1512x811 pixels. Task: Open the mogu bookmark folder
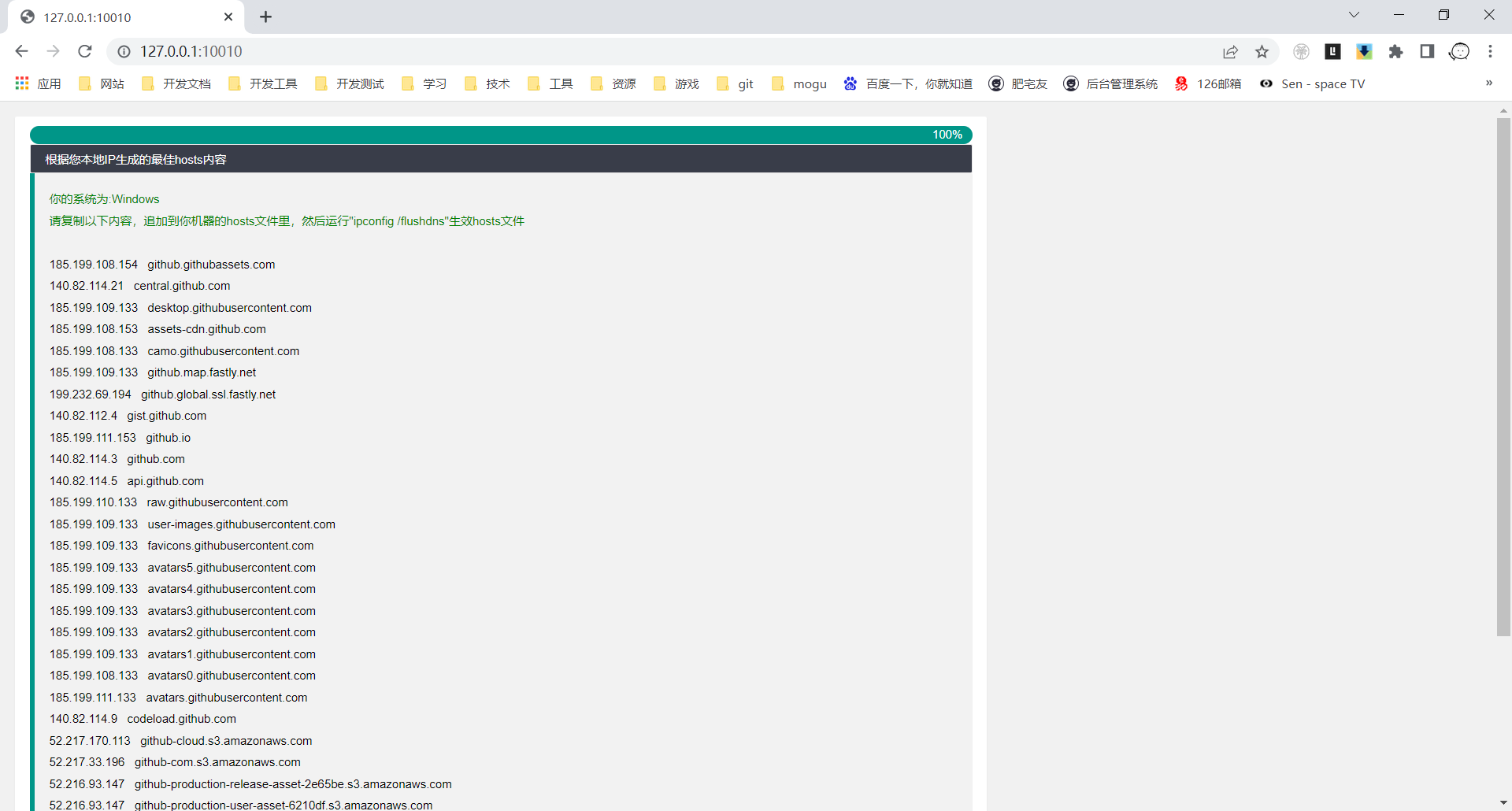point(799,83)
